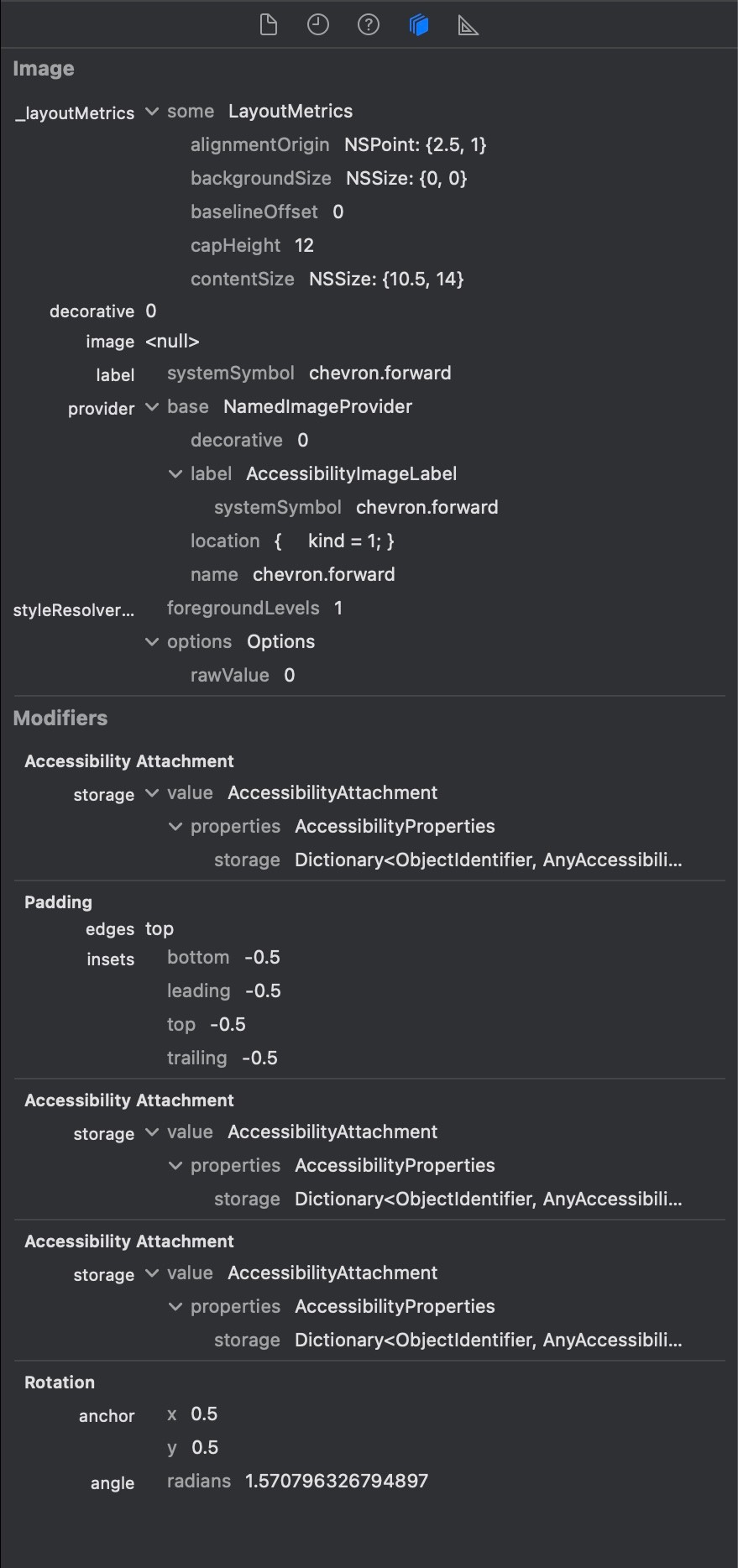This screenshot has width=738, height=1568.
Task: Open the Size inspector ruler icon
Action: click(468, 25)
